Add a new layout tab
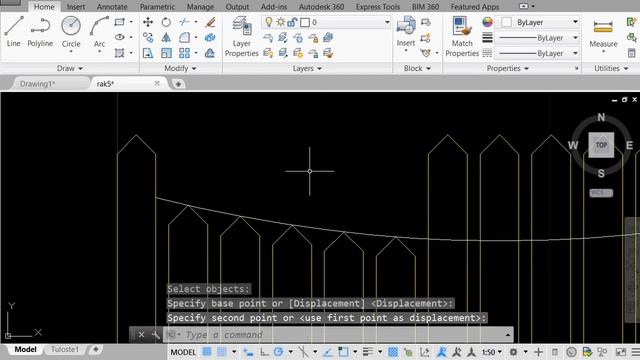 click(96, 349)
